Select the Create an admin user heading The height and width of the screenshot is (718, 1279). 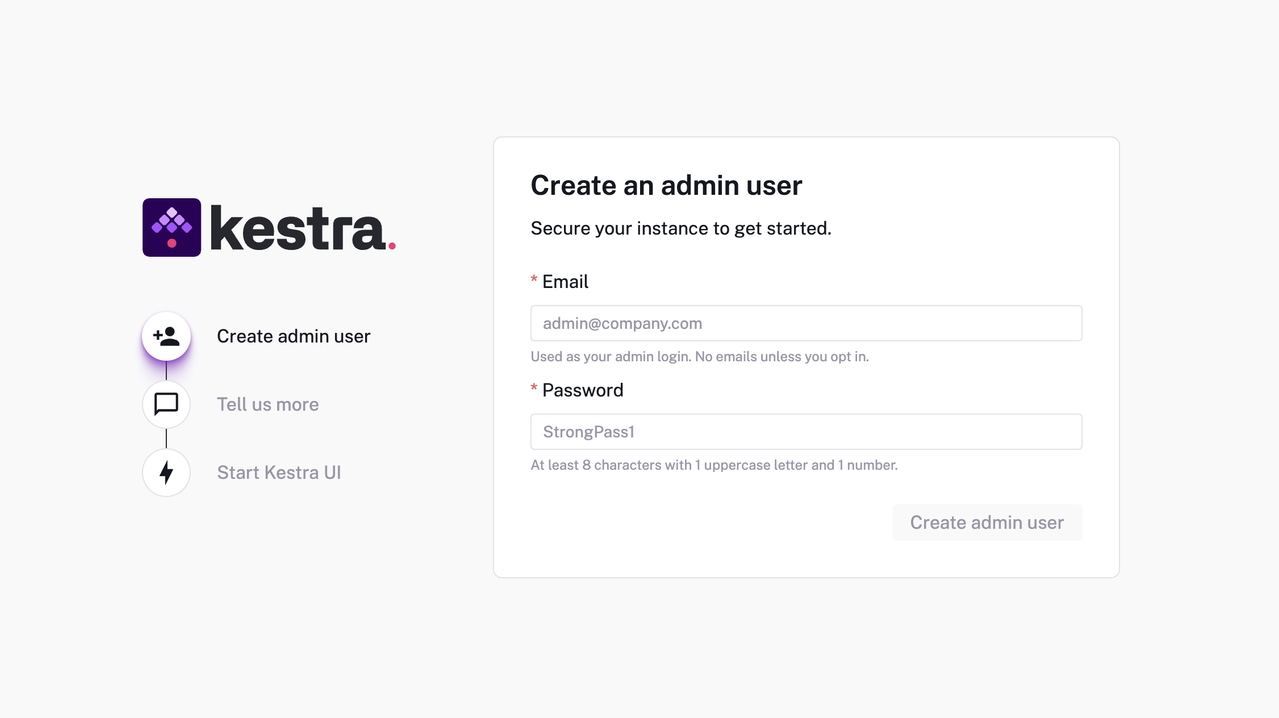point(666,185)
